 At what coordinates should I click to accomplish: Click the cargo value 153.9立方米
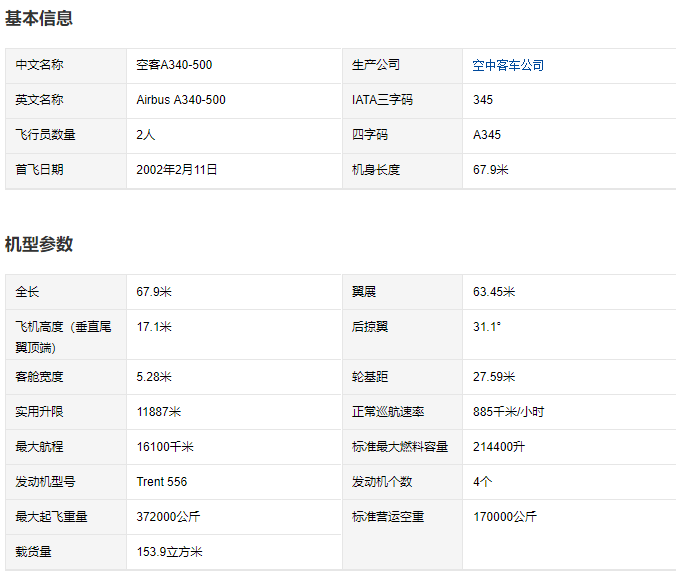(169, 551)
